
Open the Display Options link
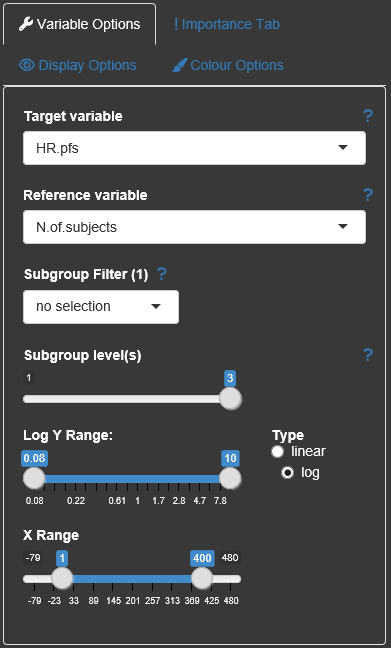[78, 65]
